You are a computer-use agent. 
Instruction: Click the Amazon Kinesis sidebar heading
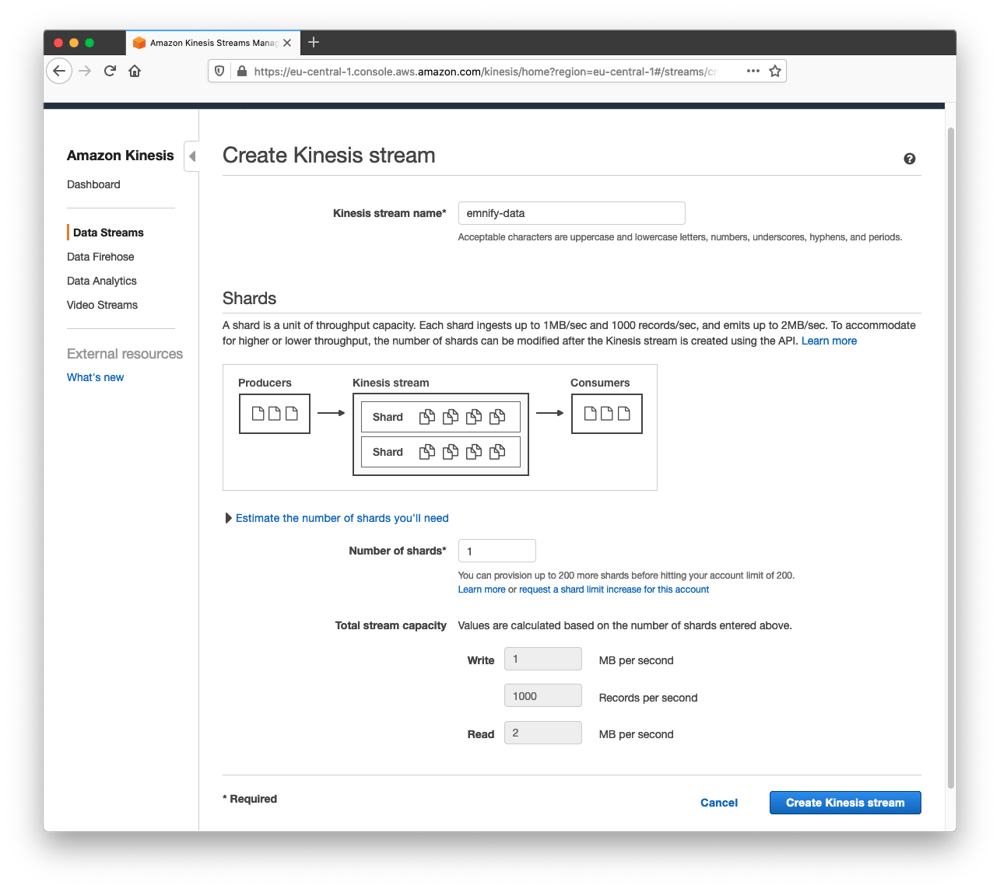click(x=120, y=155)
